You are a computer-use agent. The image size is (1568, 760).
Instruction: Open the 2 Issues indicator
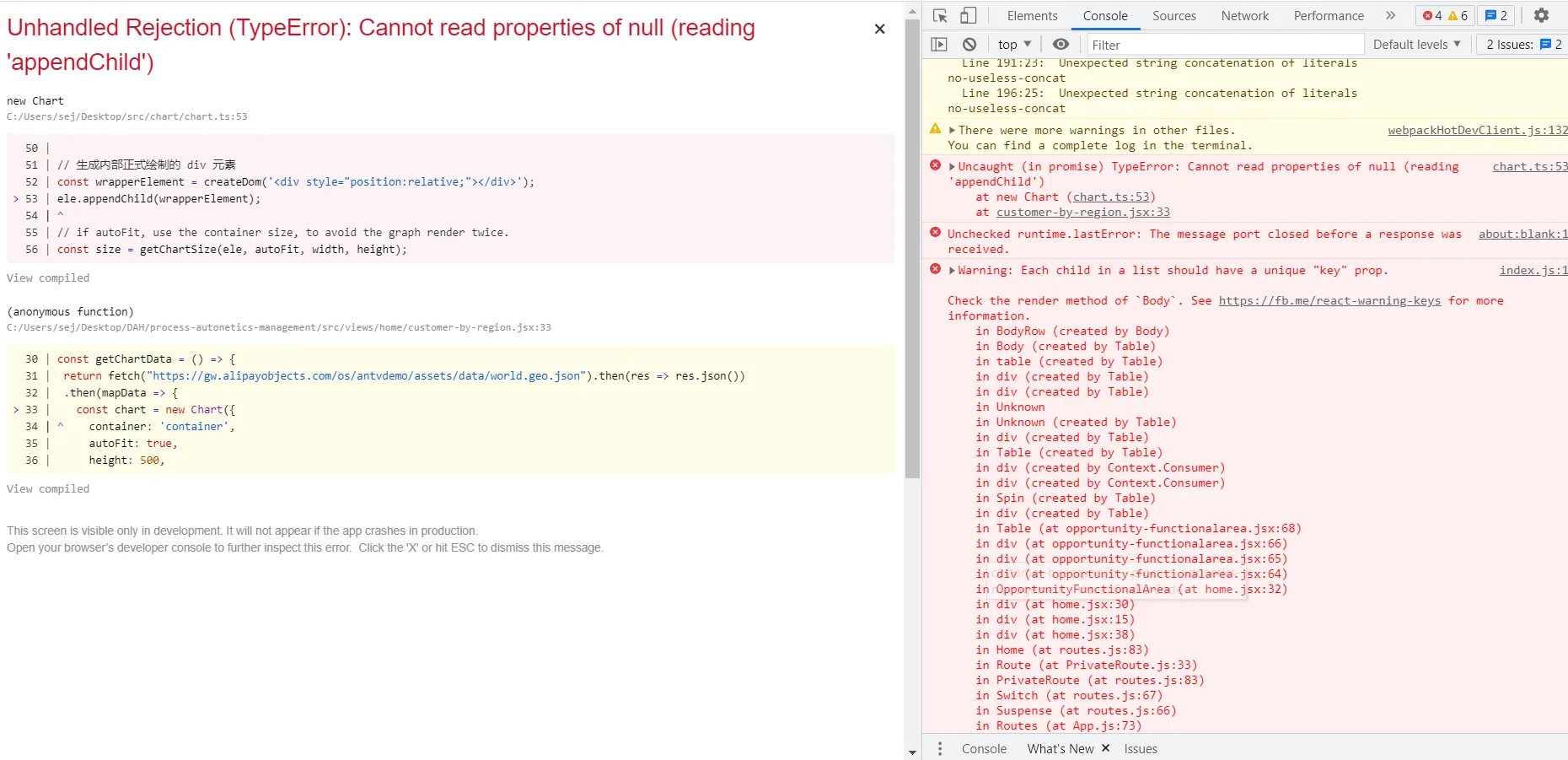(1523, 45)
